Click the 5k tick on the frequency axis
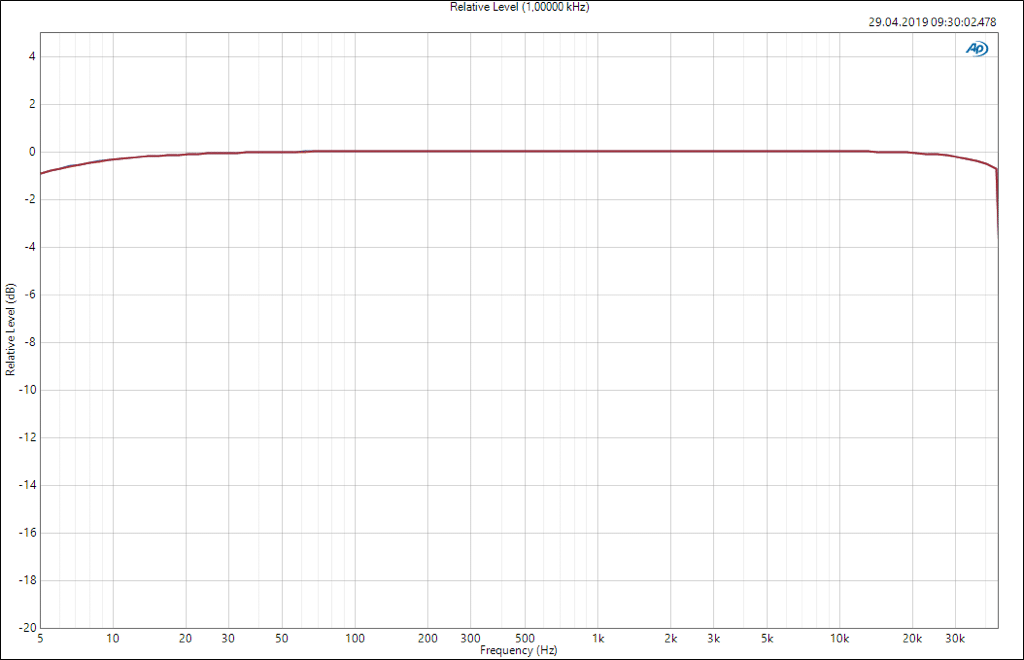This screenshot has width=1024, height=660. point(767,638)
